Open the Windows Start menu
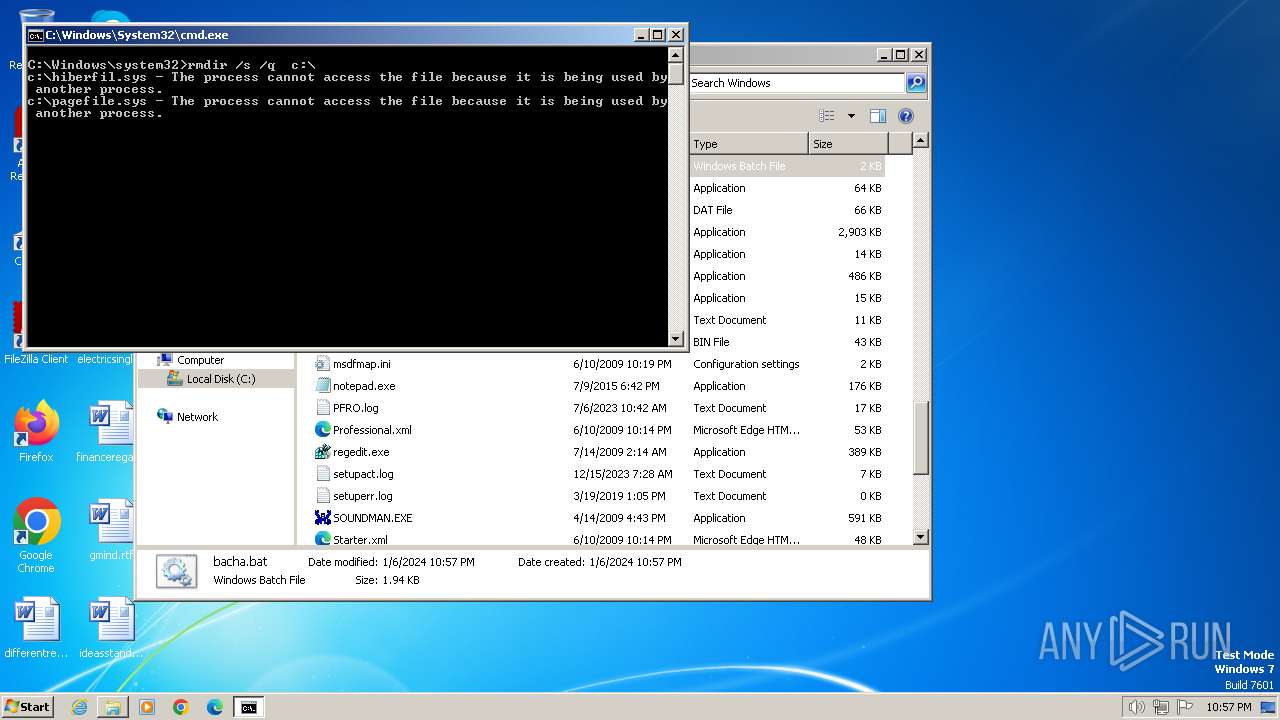Screen dimensions: 1280x720 pyautogui.click(x=28, y=706)
